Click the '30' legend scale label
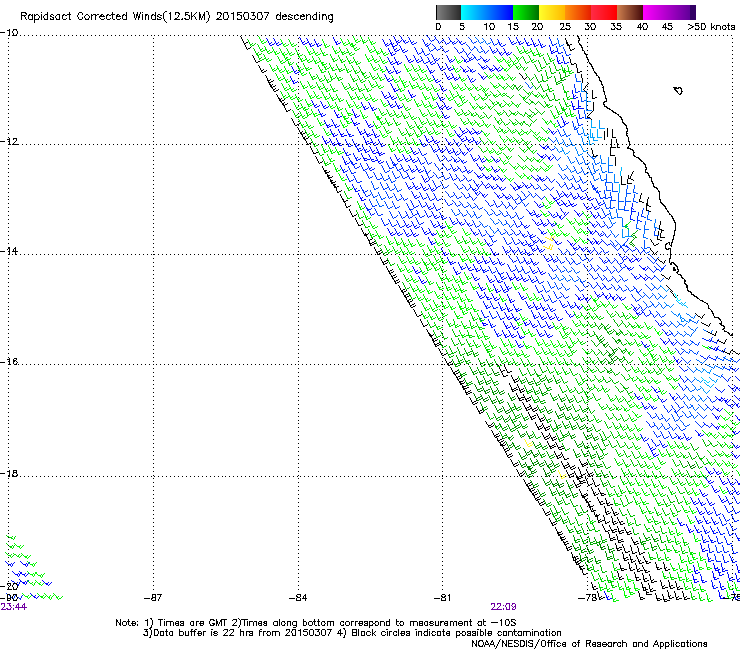Viewport: 740px width, 650px height. click(590, 26)
